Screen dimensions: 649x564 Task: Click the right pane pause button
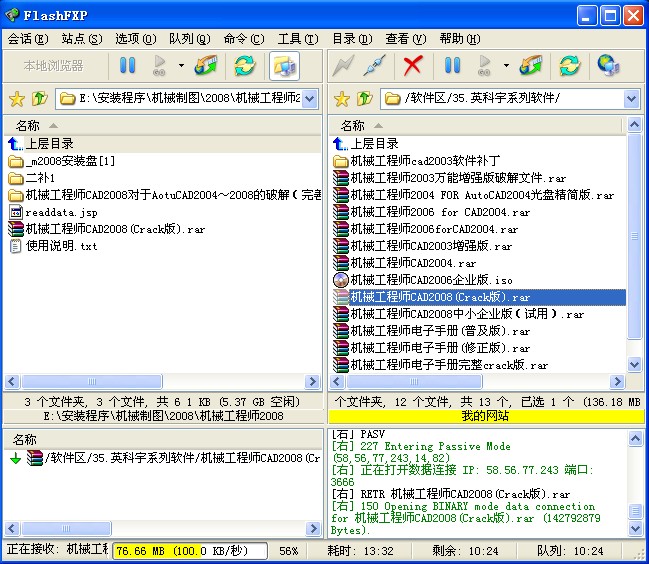tap(452, 65)
